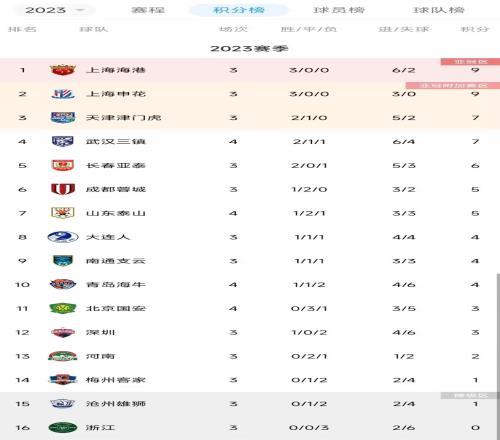Open team name 河南
This screenshot has height=440, width=500.
pyautogui.click(x=100, y=356)
